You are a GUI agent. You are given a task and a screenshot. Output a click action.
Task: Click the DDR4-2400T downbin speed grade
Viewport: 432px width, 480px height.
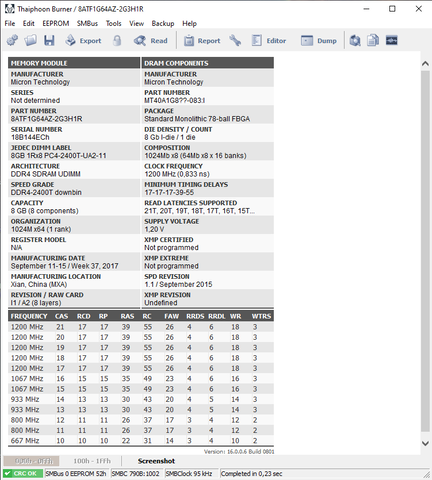46,192
